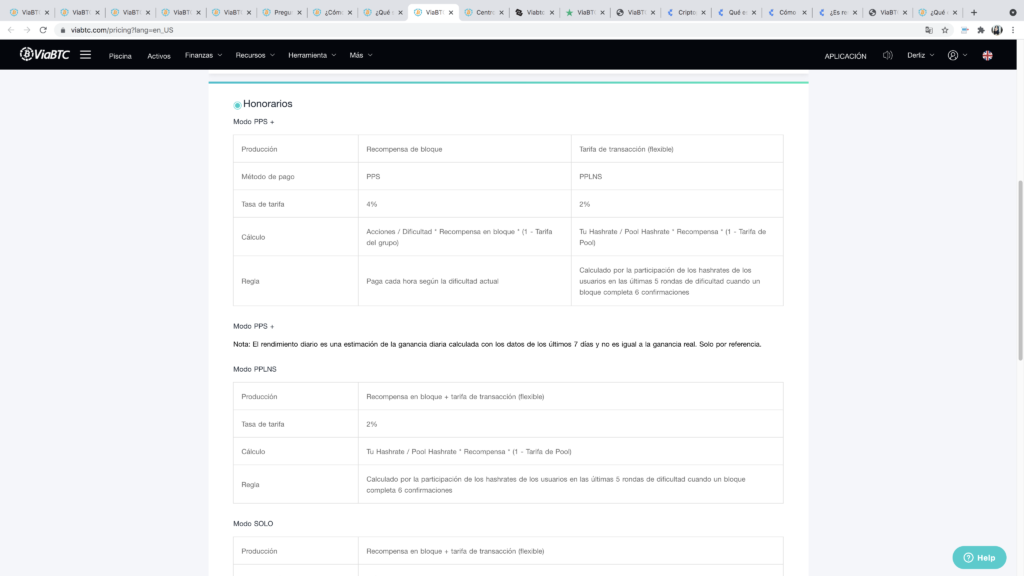This screenshot has height=576, width=1024.
Task: Click 'Paga cada hora según la dificultad actual'
Action: click(432, 281)
